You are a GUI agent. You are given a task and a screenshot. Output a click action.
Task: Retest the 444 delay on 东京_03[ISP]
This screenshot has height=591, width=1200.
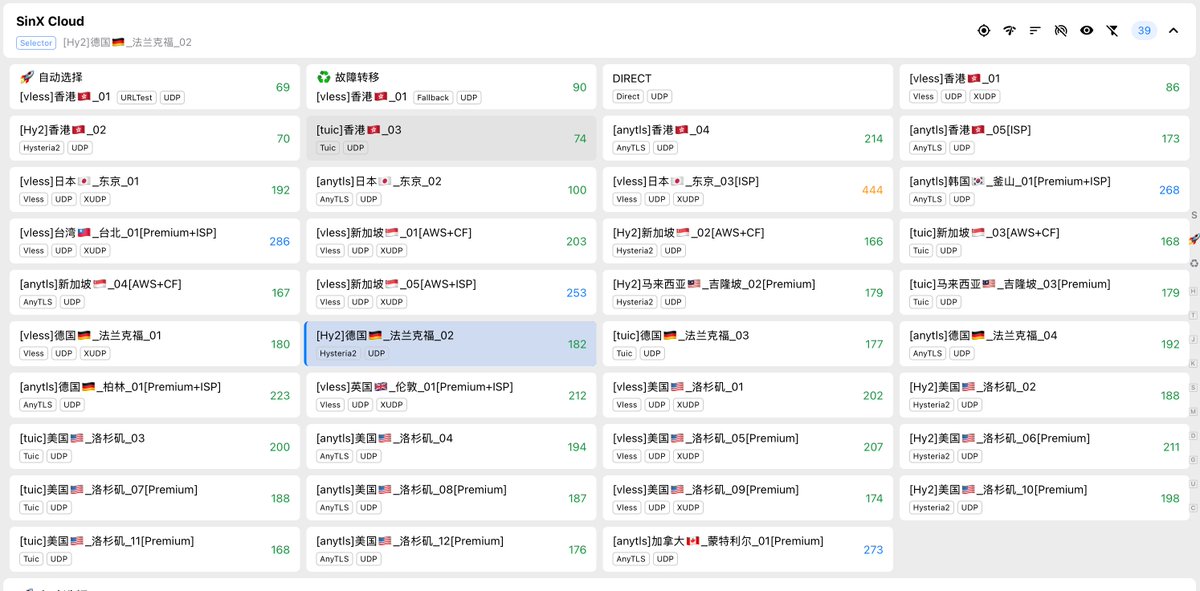coord(872,190)
